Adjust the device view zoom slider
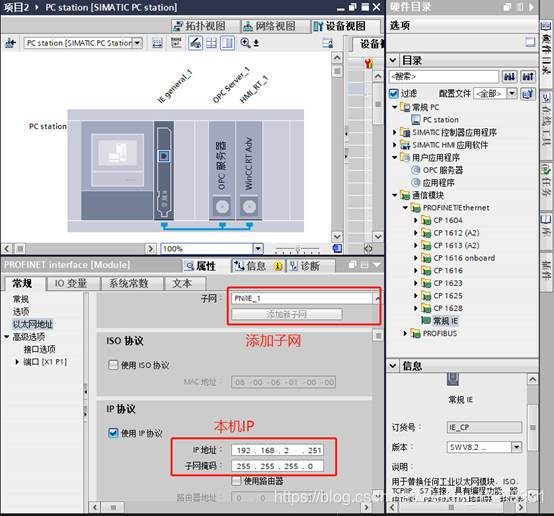 pos(298,249)
